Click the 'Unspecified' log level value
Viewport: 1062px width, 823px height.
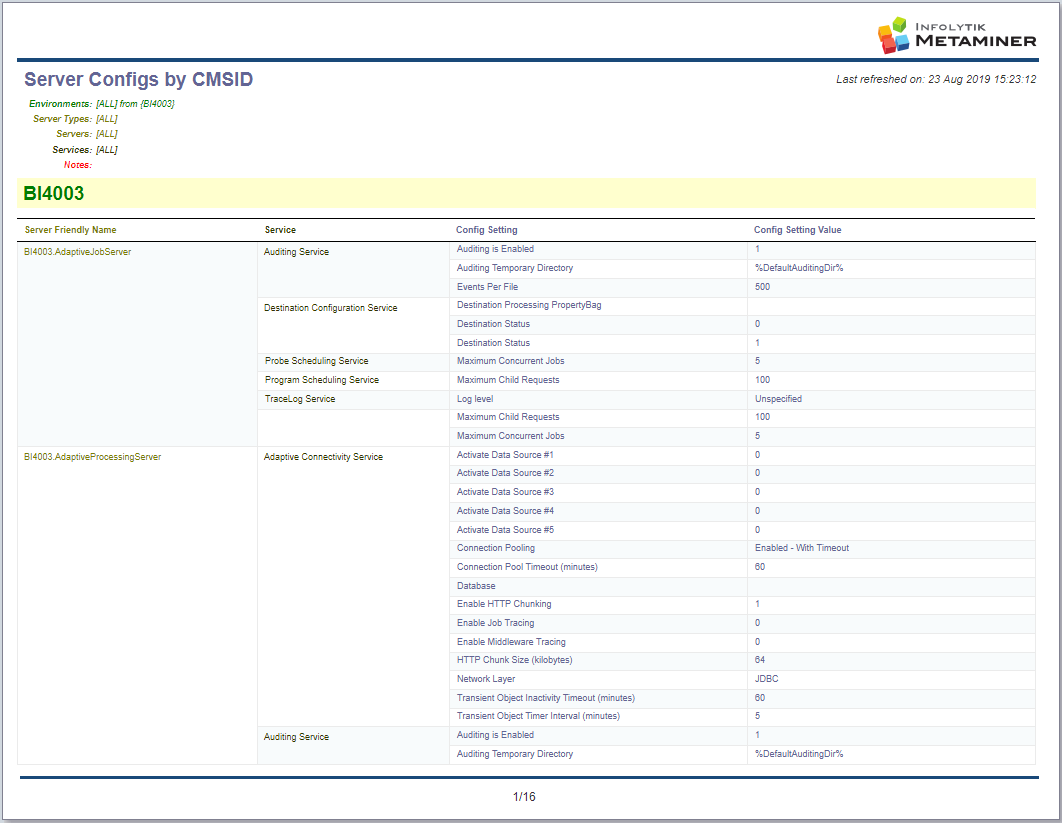[x=778, y=399]
